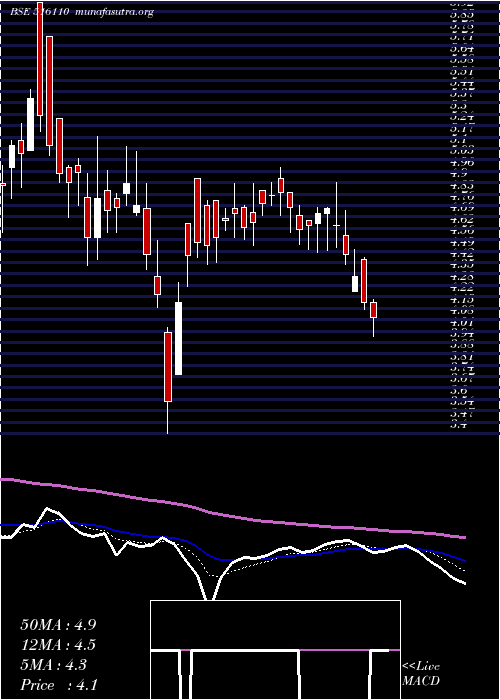Click the 4.22 price axis label
500x700 pixels.
click(462, 289)
